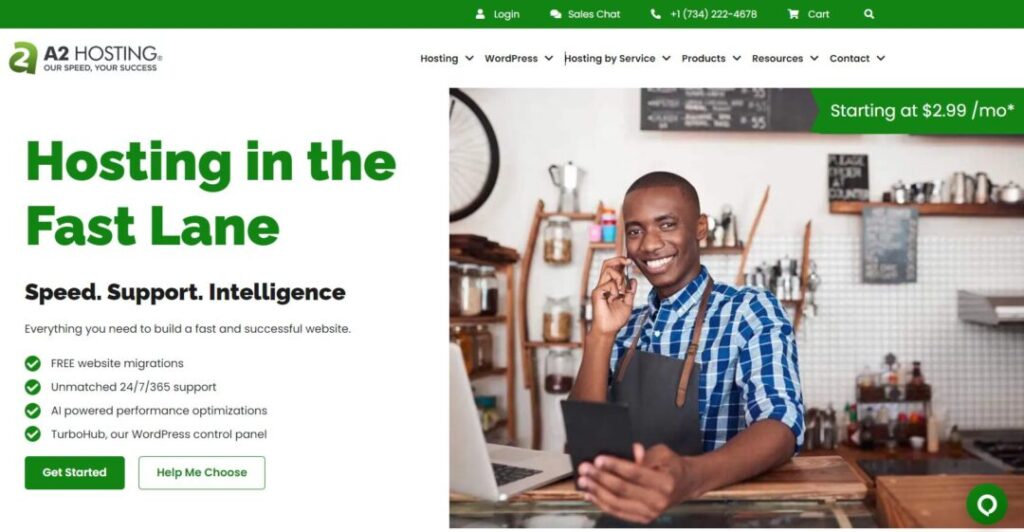
Task: Click the A2 Hosting logo
Action: click(x=86, y=58)
